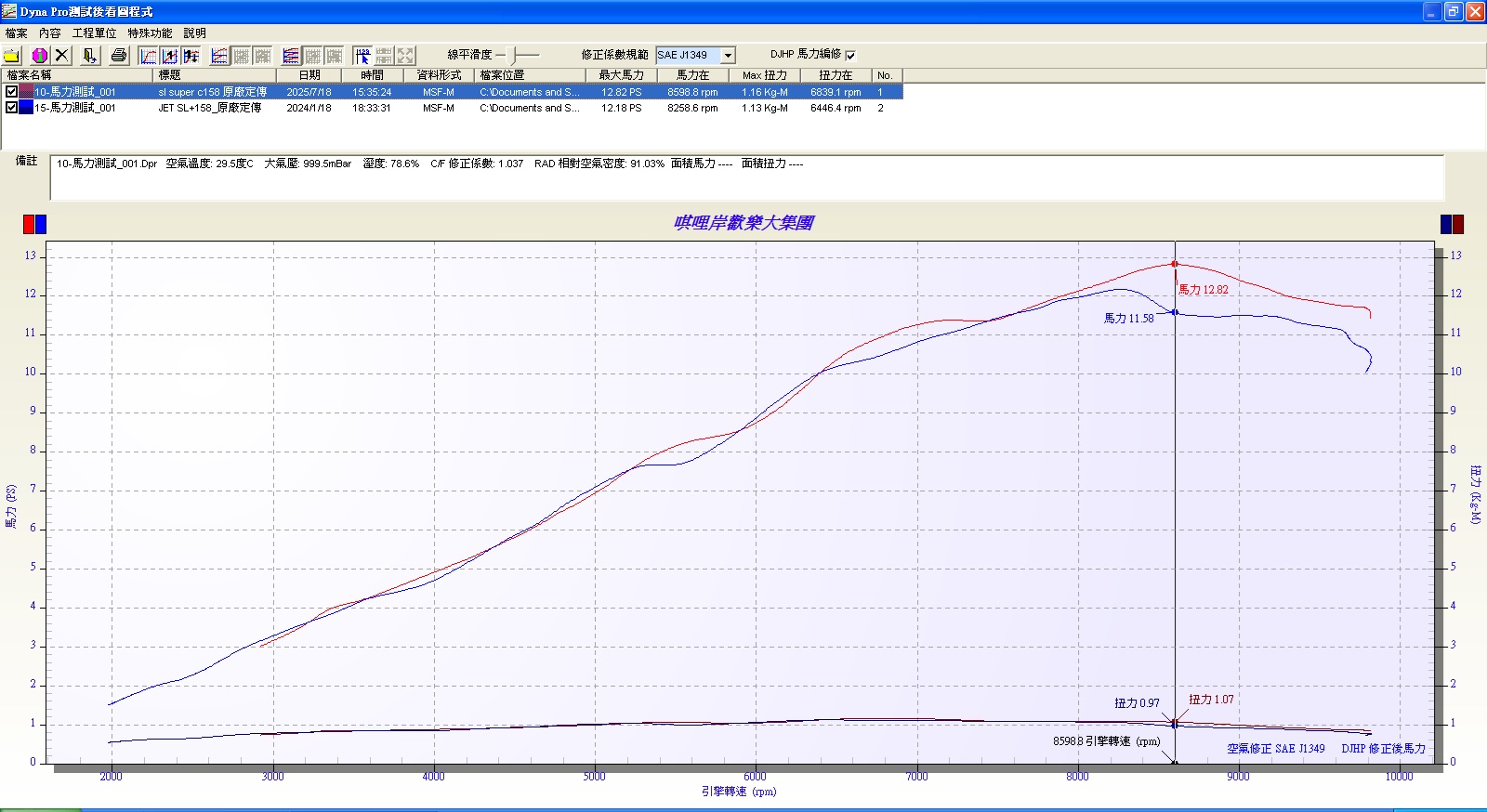Click the yellow open-folder toolbar icon

coord(12,56)
